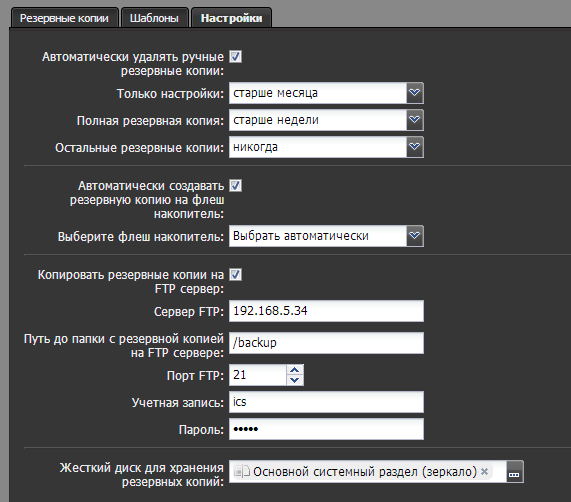Viewport: 571px width, 502px height.
Task: Click the disk icon beside Основной системный раздел
Action: pyautogui.click(x=241, y=471)
